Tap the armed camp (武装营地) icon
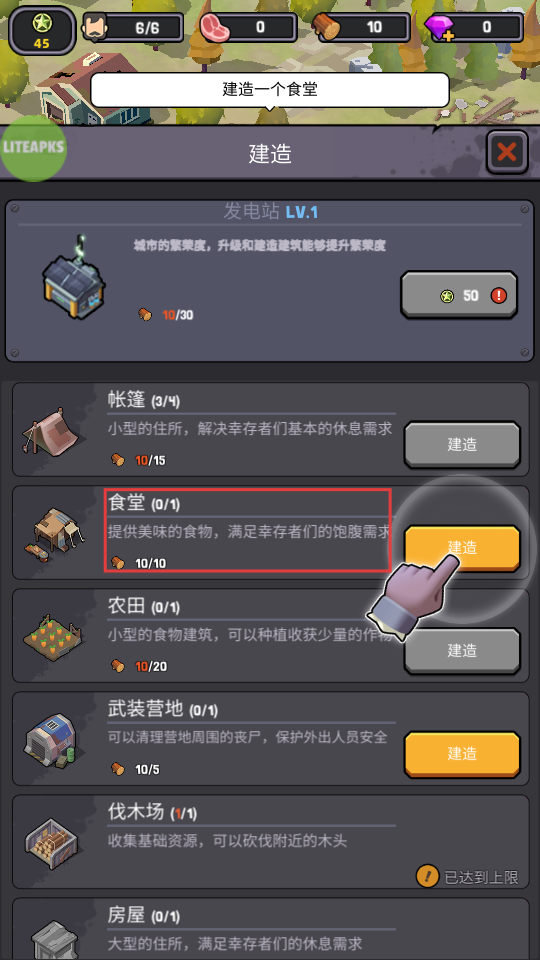 (53, 741)
